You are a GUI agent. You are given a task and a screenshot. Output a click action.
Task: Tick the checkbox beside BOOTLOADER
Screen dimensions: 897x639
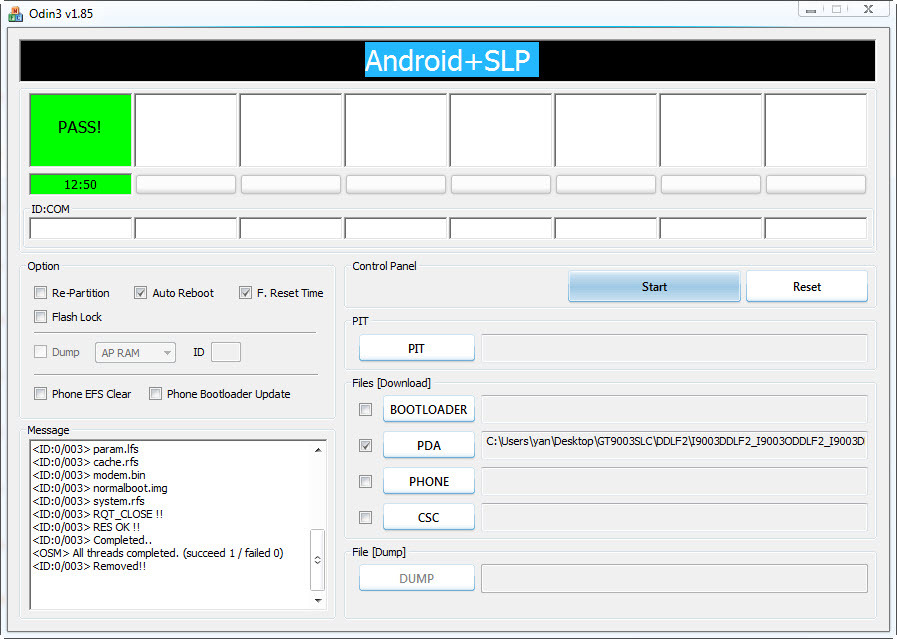click(366, 410)
